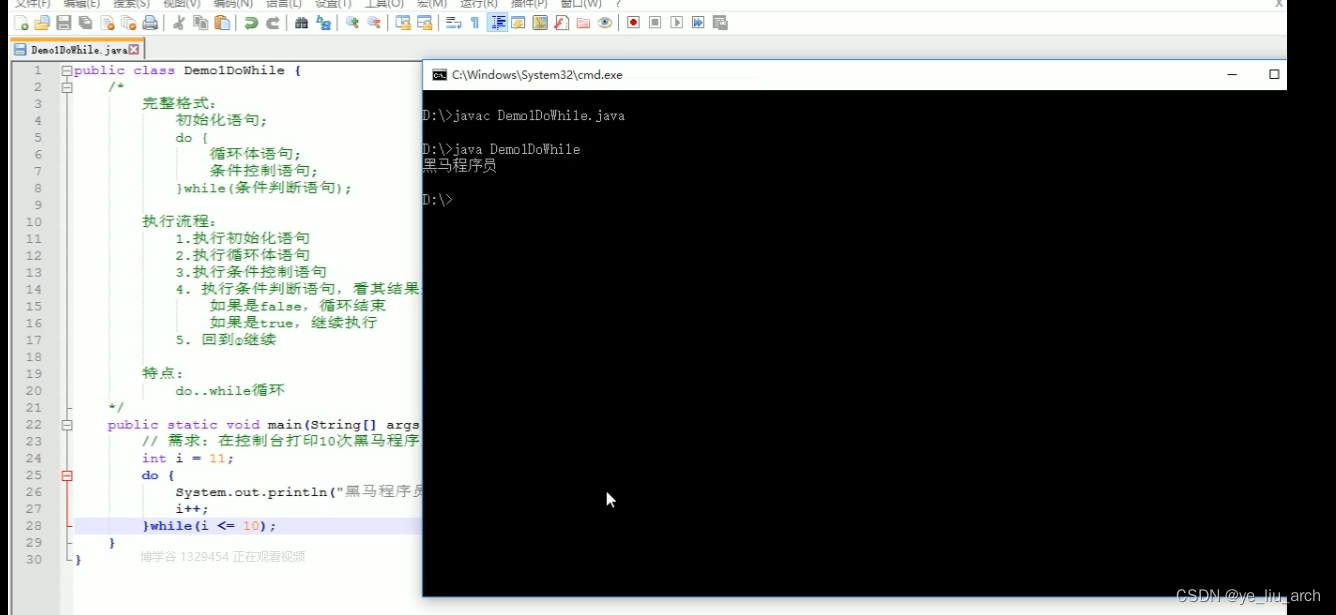This screenshot has width=1336, height=615.
Task: Open the cmd window system menu icon
Action: coord(439,75)
